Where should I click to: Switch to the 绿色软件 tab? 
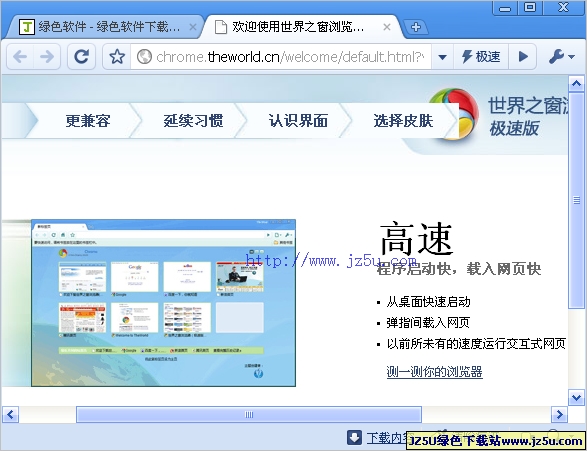tap(105, 27)
